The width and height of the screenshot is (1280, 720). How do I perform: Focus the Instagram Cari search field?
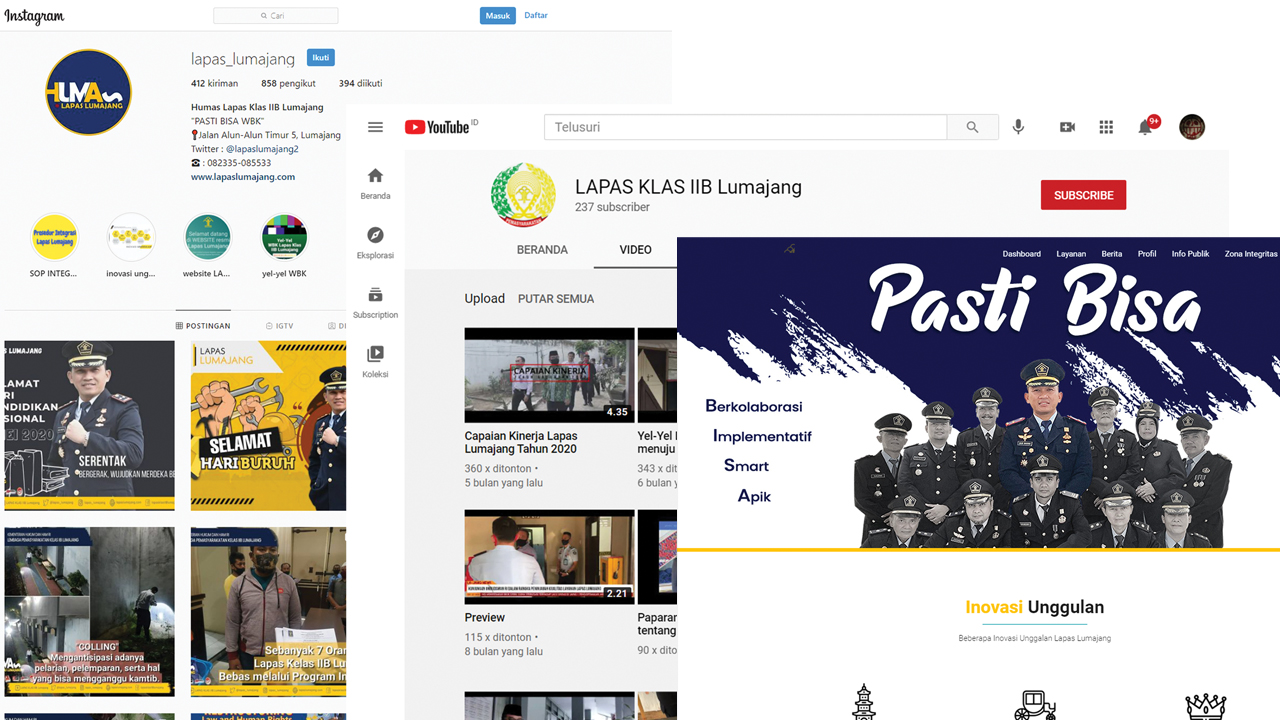(x=275, y=16)
